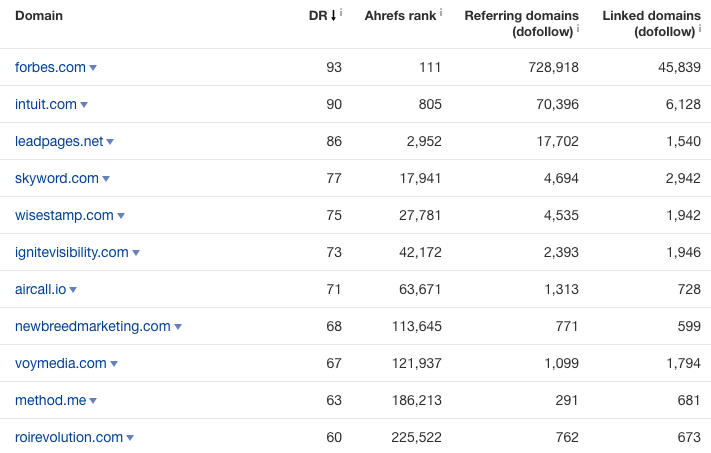Expand the newbreedmarketing.com dropdown arrow
This screenshot has height=453, width=711.
pyautogui.click(x=178, y=327)
